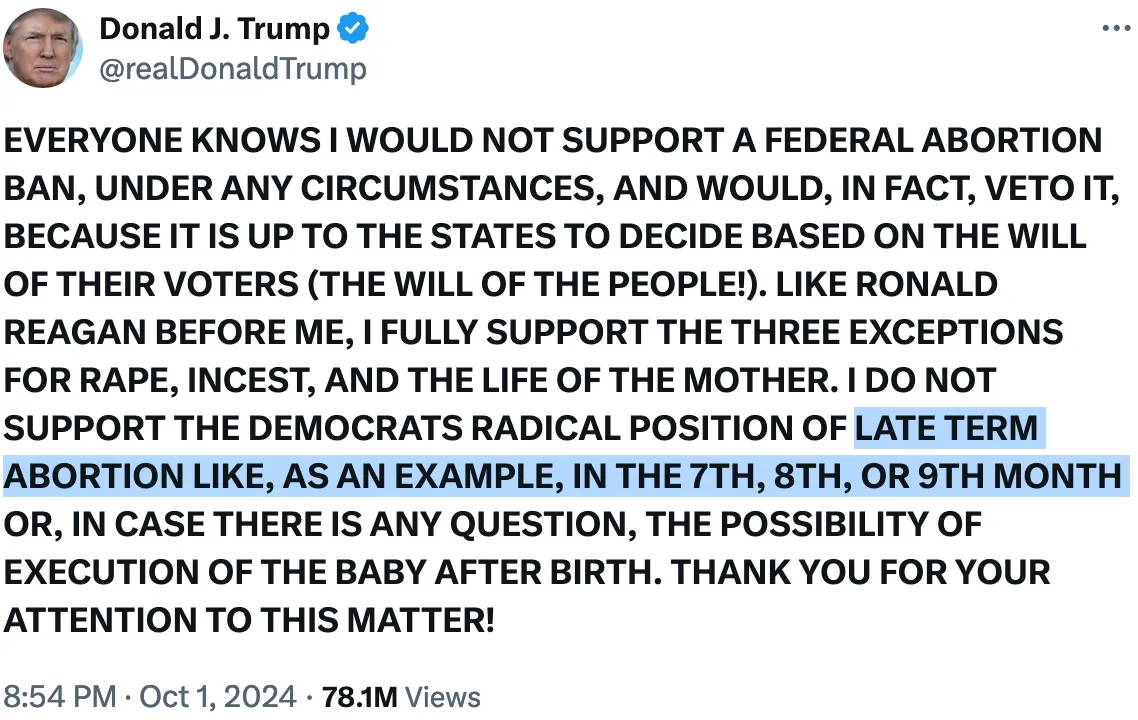Screen dimensions: 1138x720
Task: Open Donald J. Trump's profile picture
Action: (44, 48)
